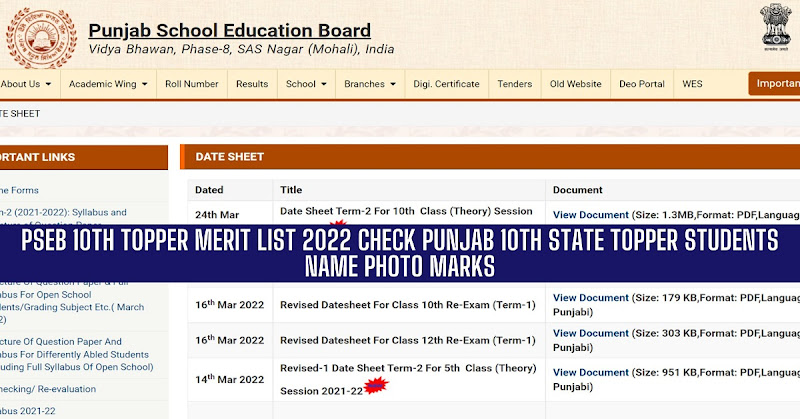This screenshot has height=419, width=800.
Task: View Document for 10th Class Term-2 datesheet
Action: coord(591,214)
